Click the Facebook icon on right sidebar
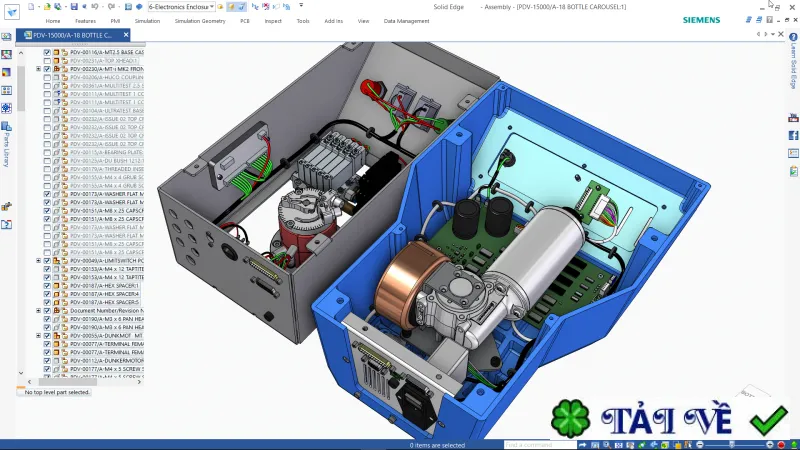The image size is (800, 450). 793,135
